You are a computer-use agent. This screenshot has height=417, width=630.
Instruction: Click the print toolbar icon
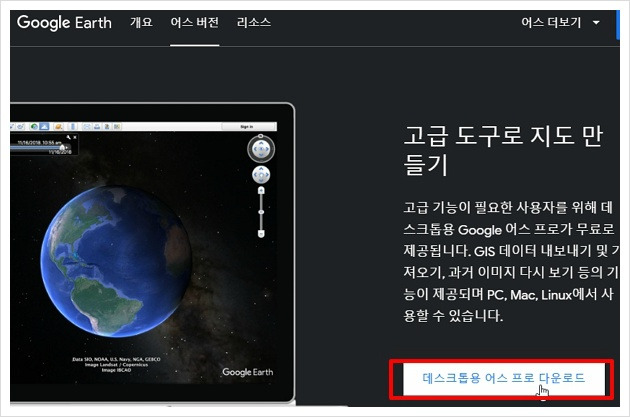[97, 127]
